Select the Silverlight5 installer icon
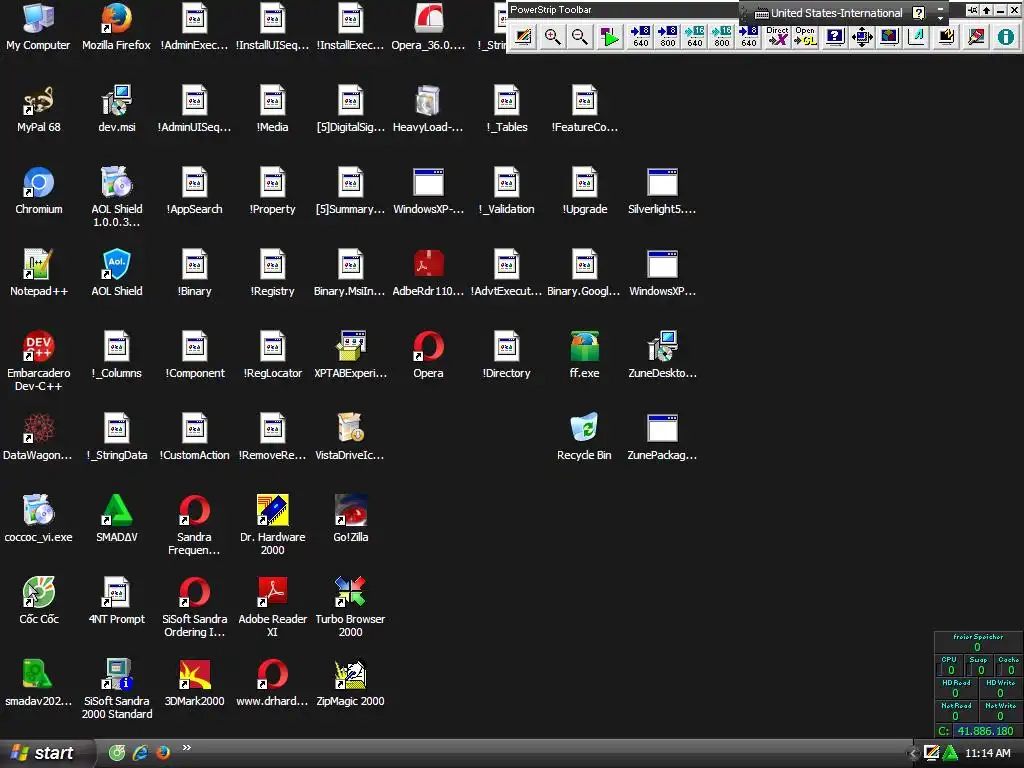This screenshot has width=1024, height=768. click(x=662, y=191)
